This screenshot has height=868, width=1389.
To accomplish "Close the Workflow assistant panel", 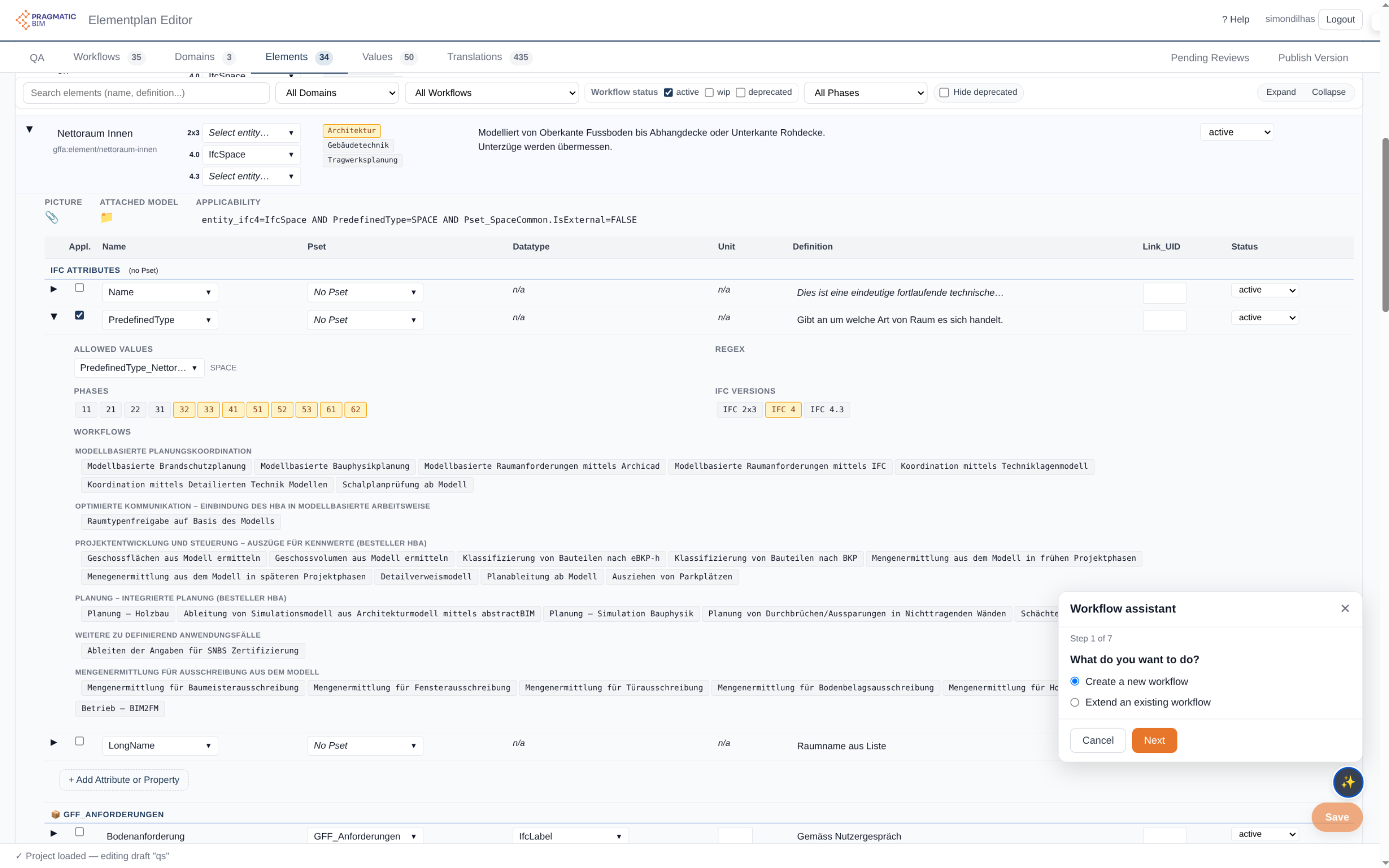I will [x=1344, y=609].
